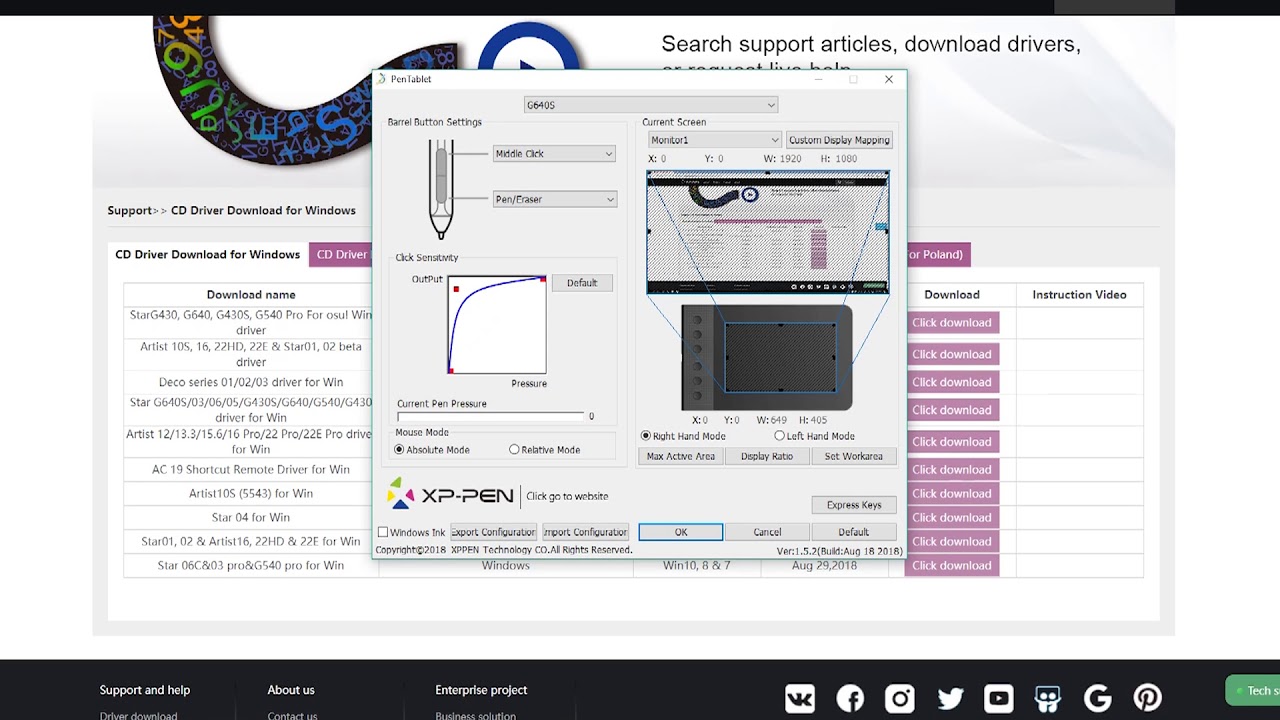Click download for Star01, 02 & Artist16 row

(951, 542)
